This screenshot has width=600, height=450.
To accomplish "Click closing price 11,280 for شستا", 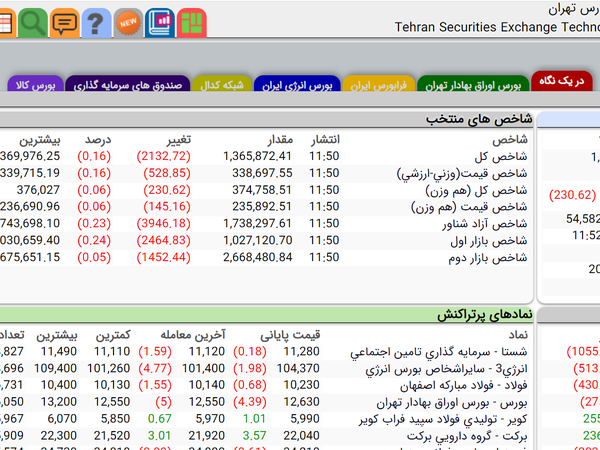I will click(x=302, y=351).
